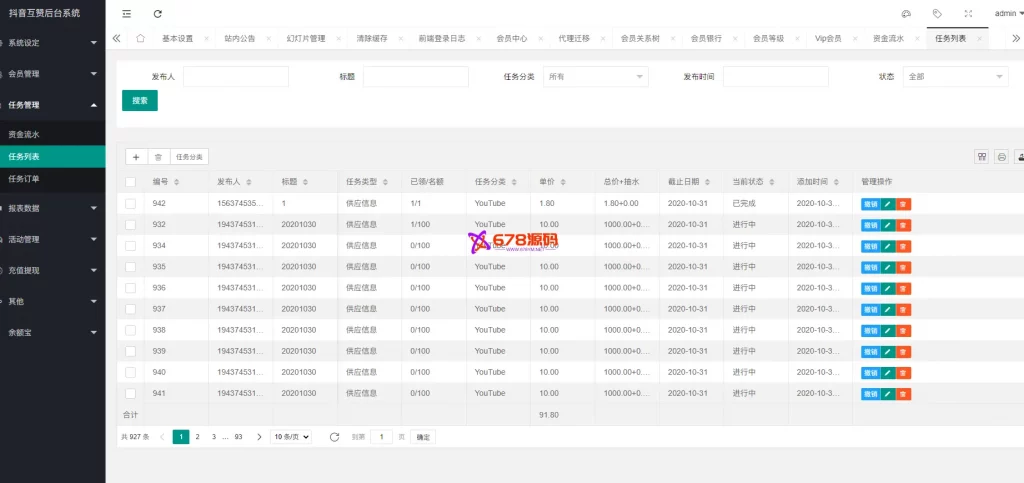Click the 发布时间 date input field
1024x483 pixels.
(776, 76)
